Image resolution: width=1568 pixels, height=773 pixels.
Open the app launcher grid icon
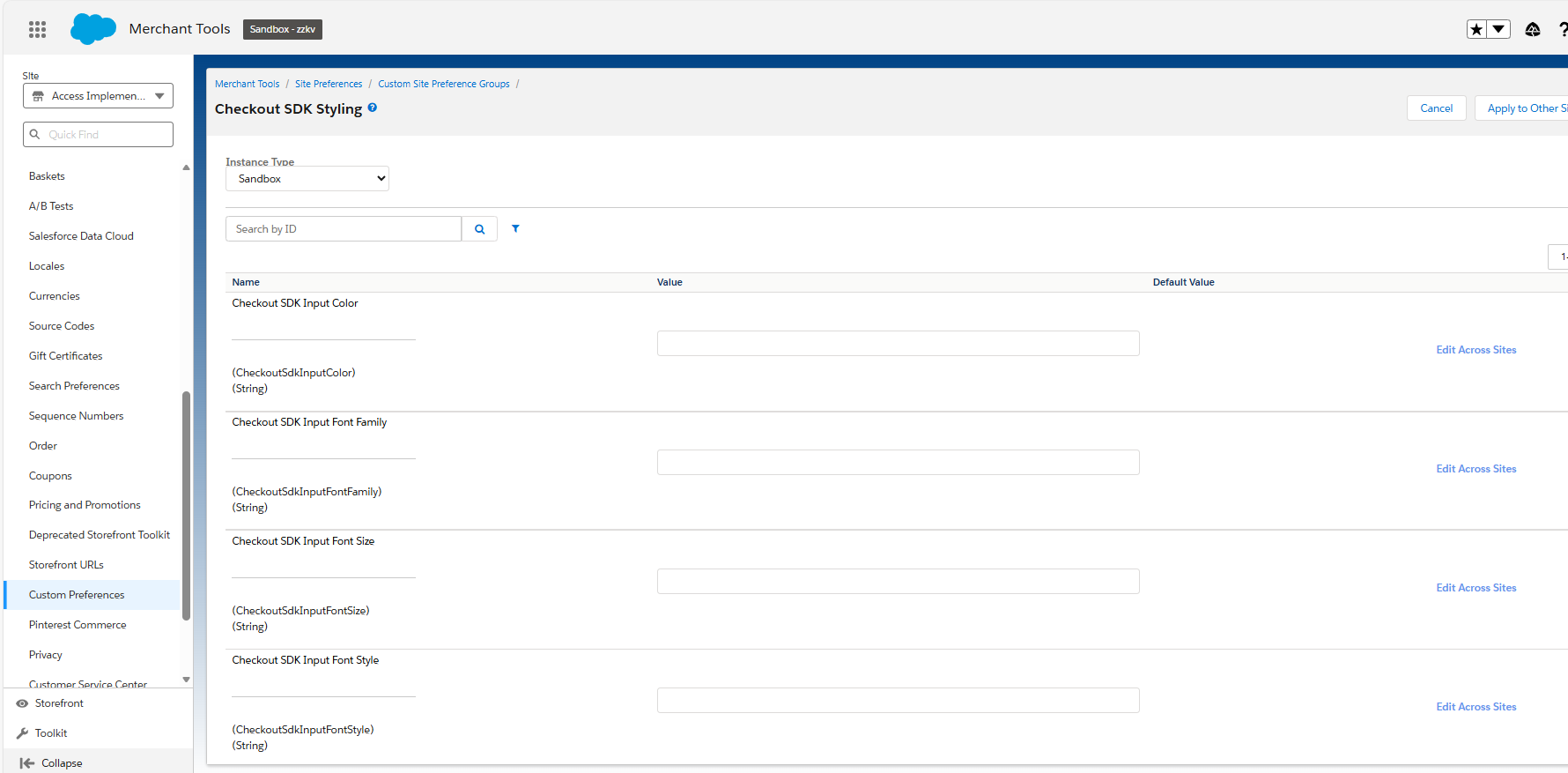pyautogui.click(x=37, y=29)
